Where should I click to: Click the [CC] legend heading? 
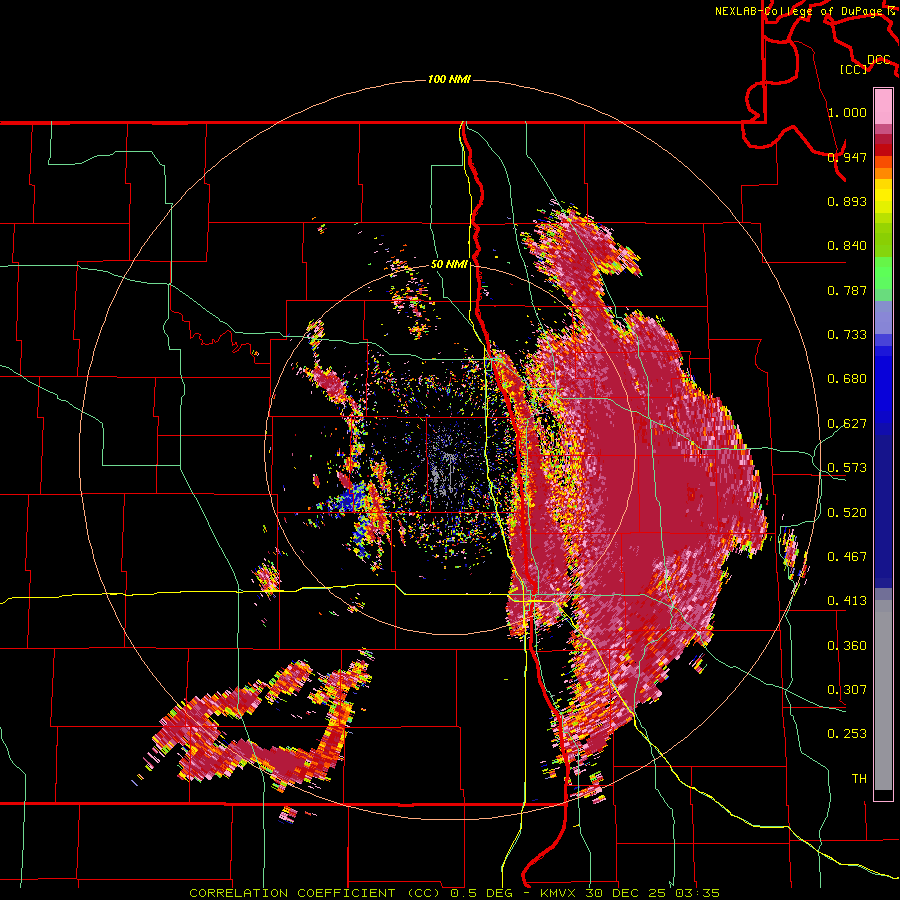(x=853, y=69)
